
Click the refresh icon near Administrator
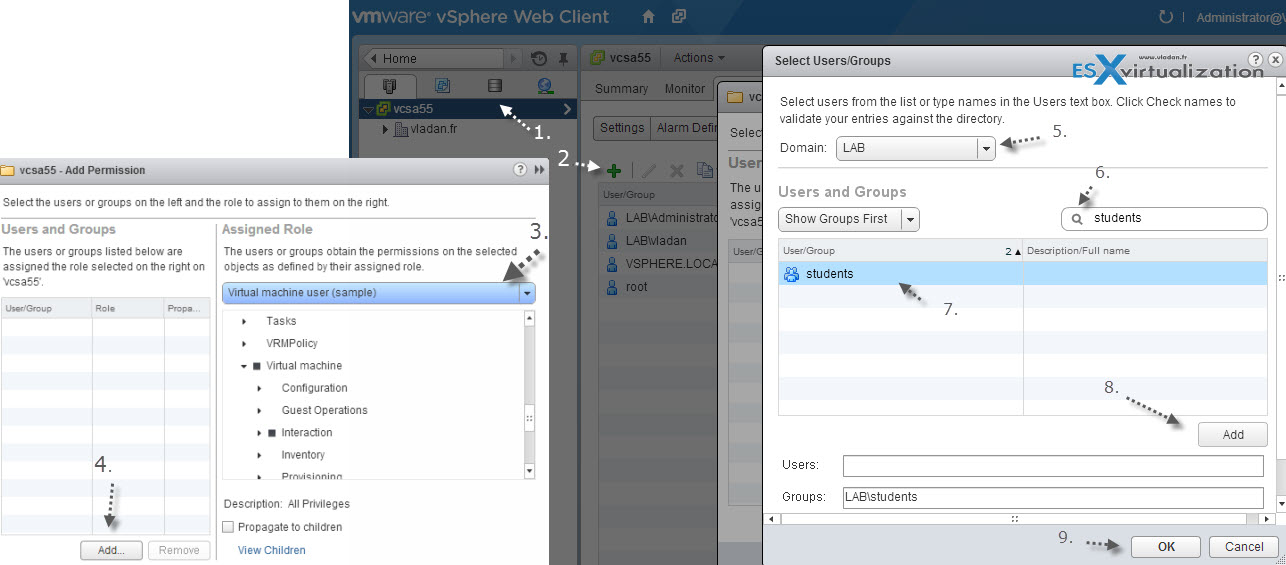click(x=1165, y=17)
